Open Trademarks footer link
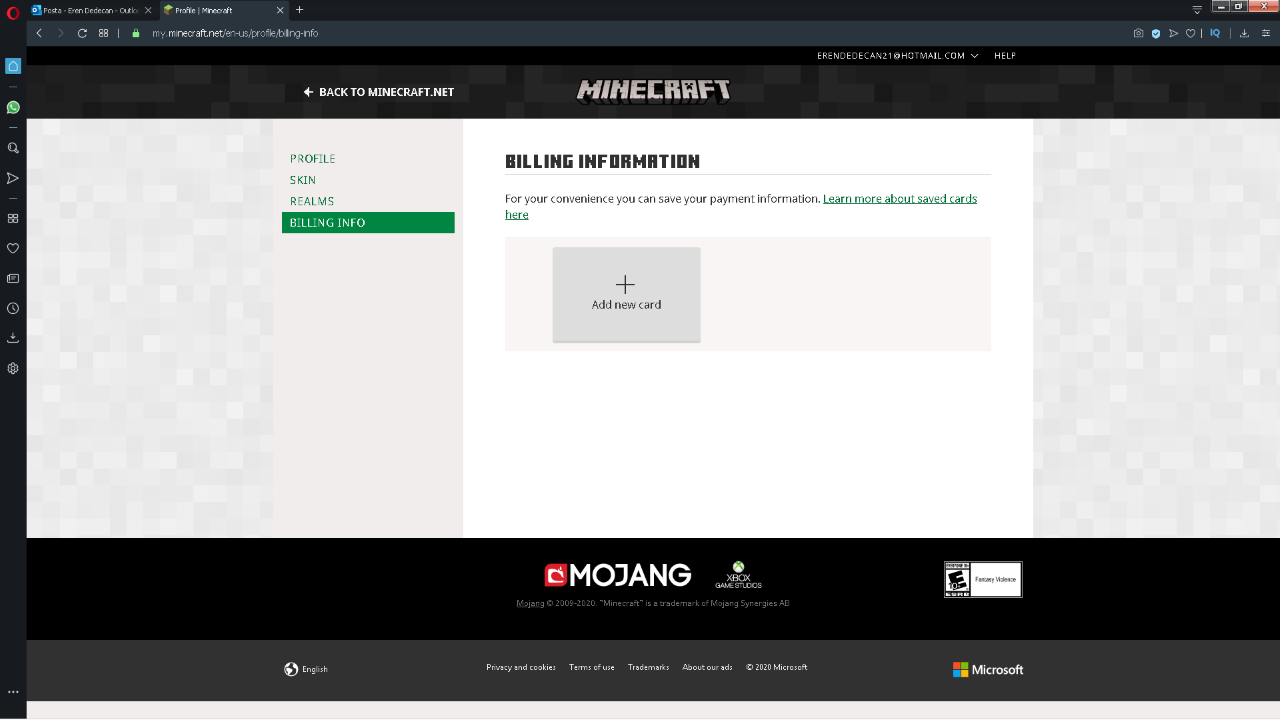1280x720 pixels. [648, 667]
